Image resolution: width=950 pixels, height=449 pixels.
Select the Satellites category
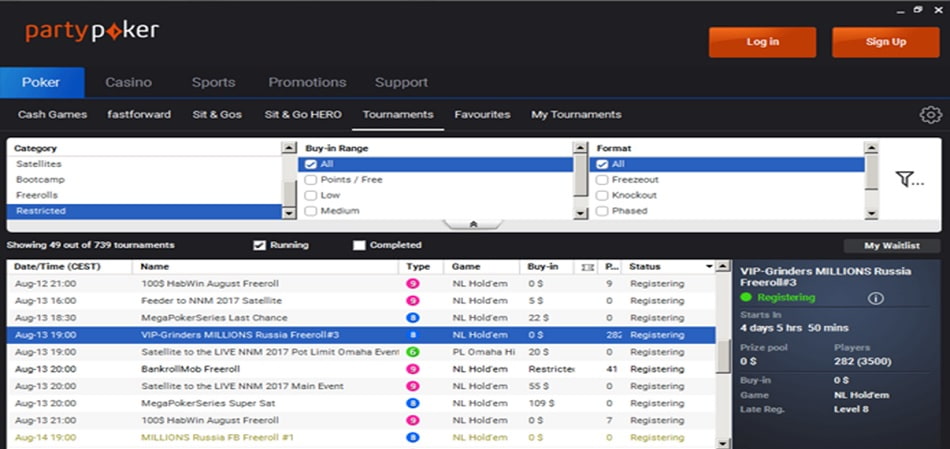(x=144, y=164)
